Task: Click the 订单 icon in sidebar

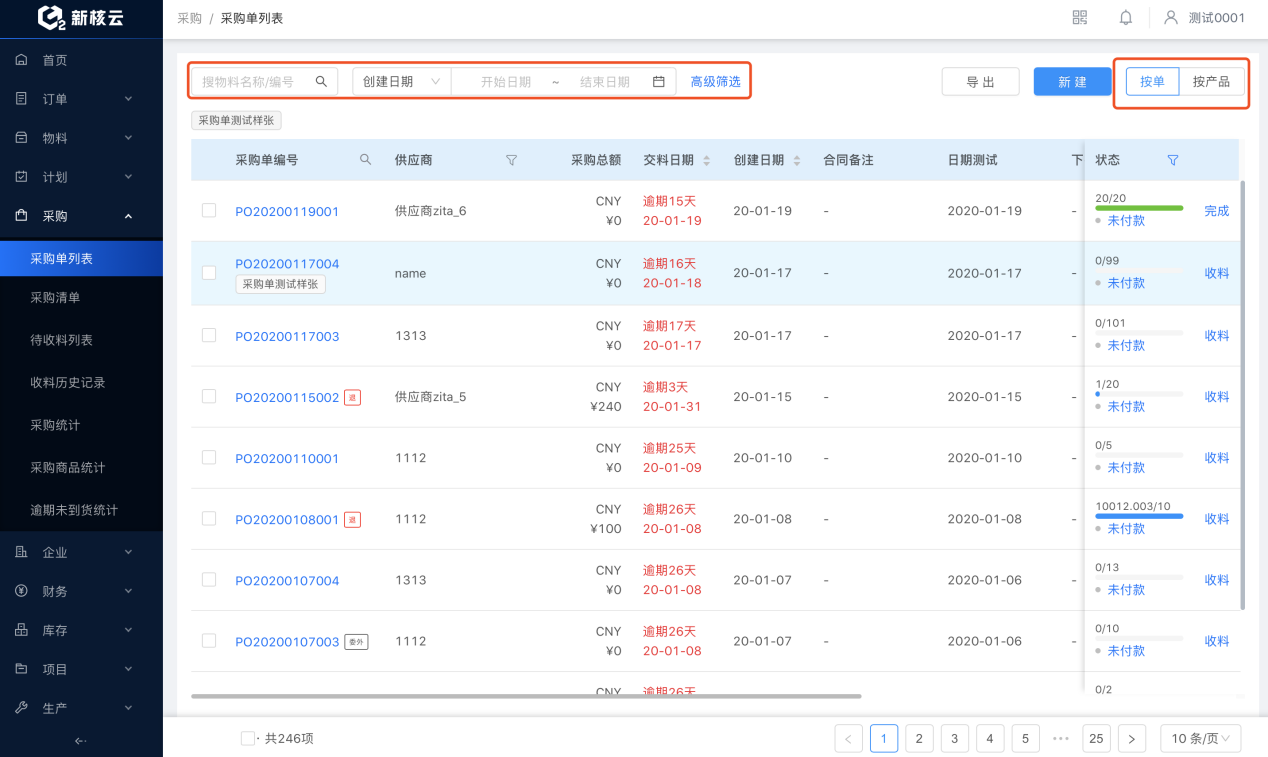Action: pos(22,99)
